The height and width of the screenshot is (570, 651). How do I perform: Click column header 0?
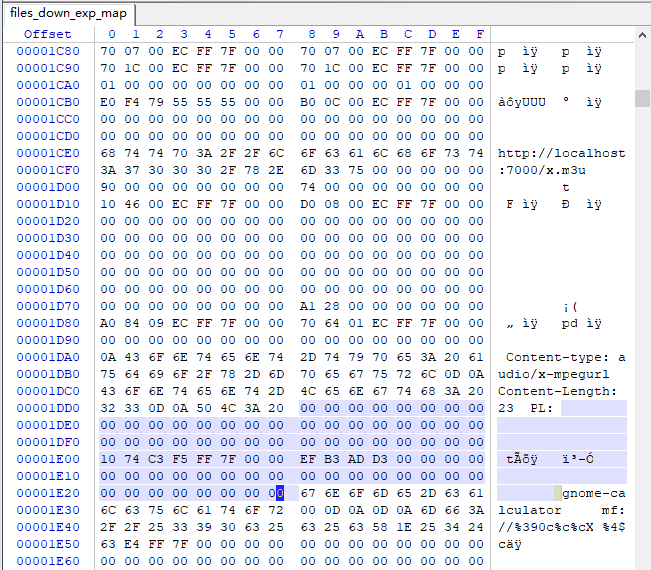click(112, 34)
